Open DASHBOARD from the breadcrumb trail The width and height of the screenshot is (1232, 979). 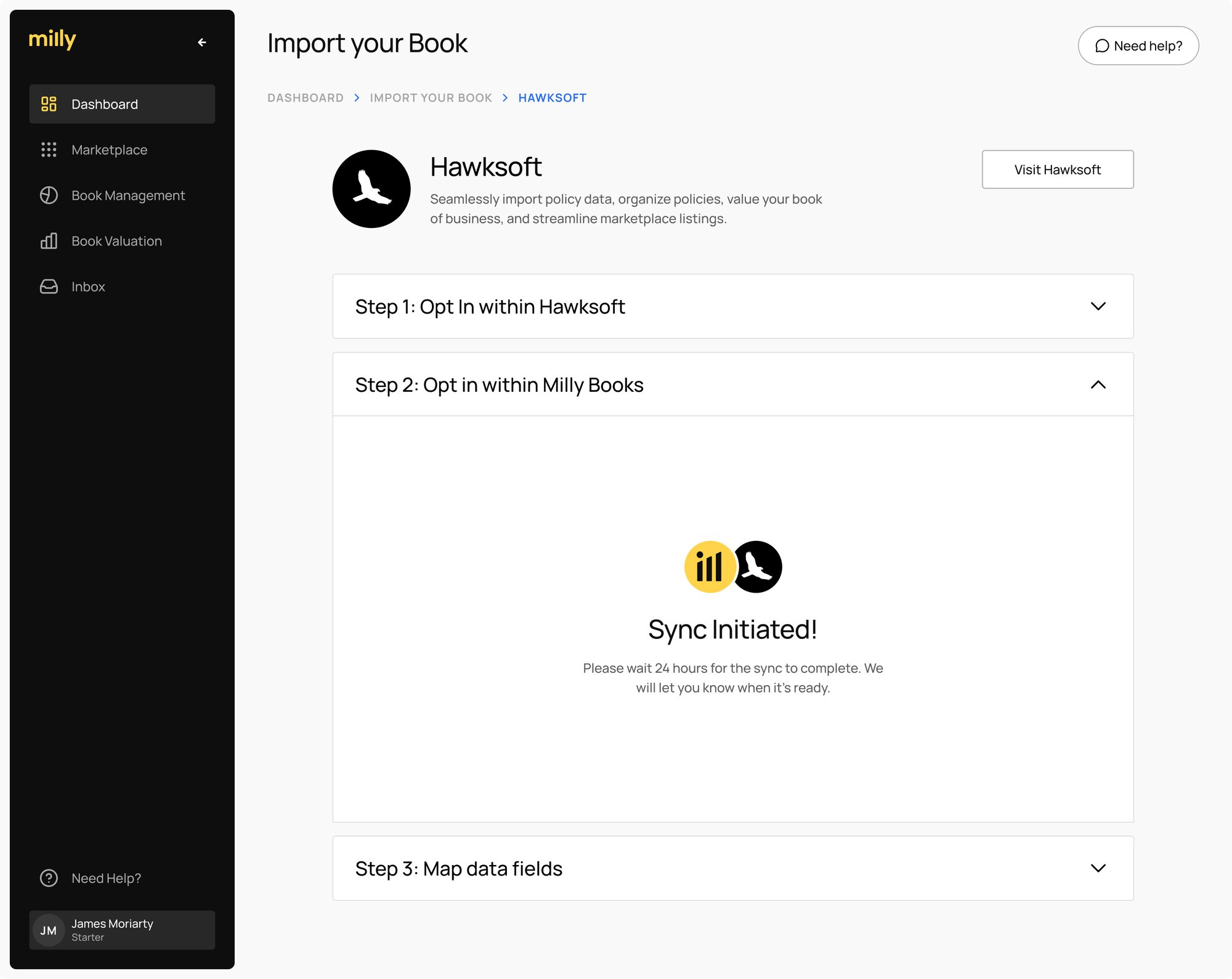point(306,97)
